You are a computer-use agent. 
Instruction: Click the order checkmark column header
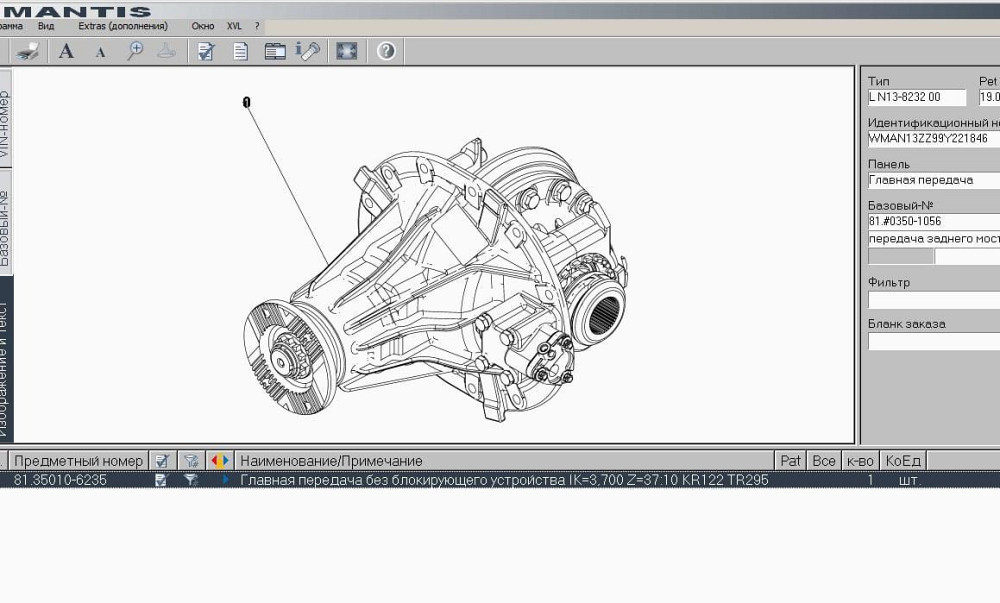coord(161,461)
